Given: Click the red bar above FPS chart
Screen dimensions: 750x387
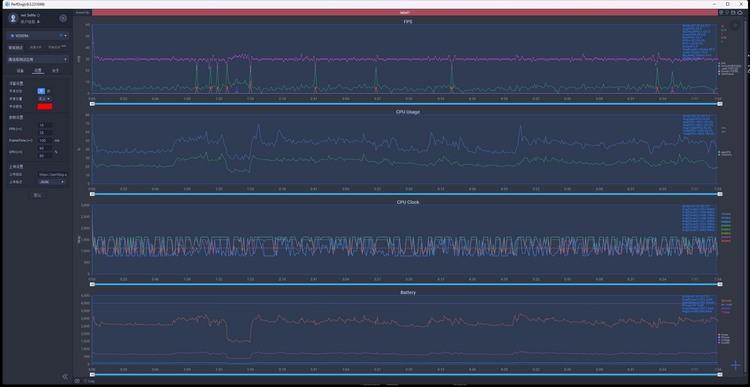Looking at the screenshot, I should (x=405, y=12).
